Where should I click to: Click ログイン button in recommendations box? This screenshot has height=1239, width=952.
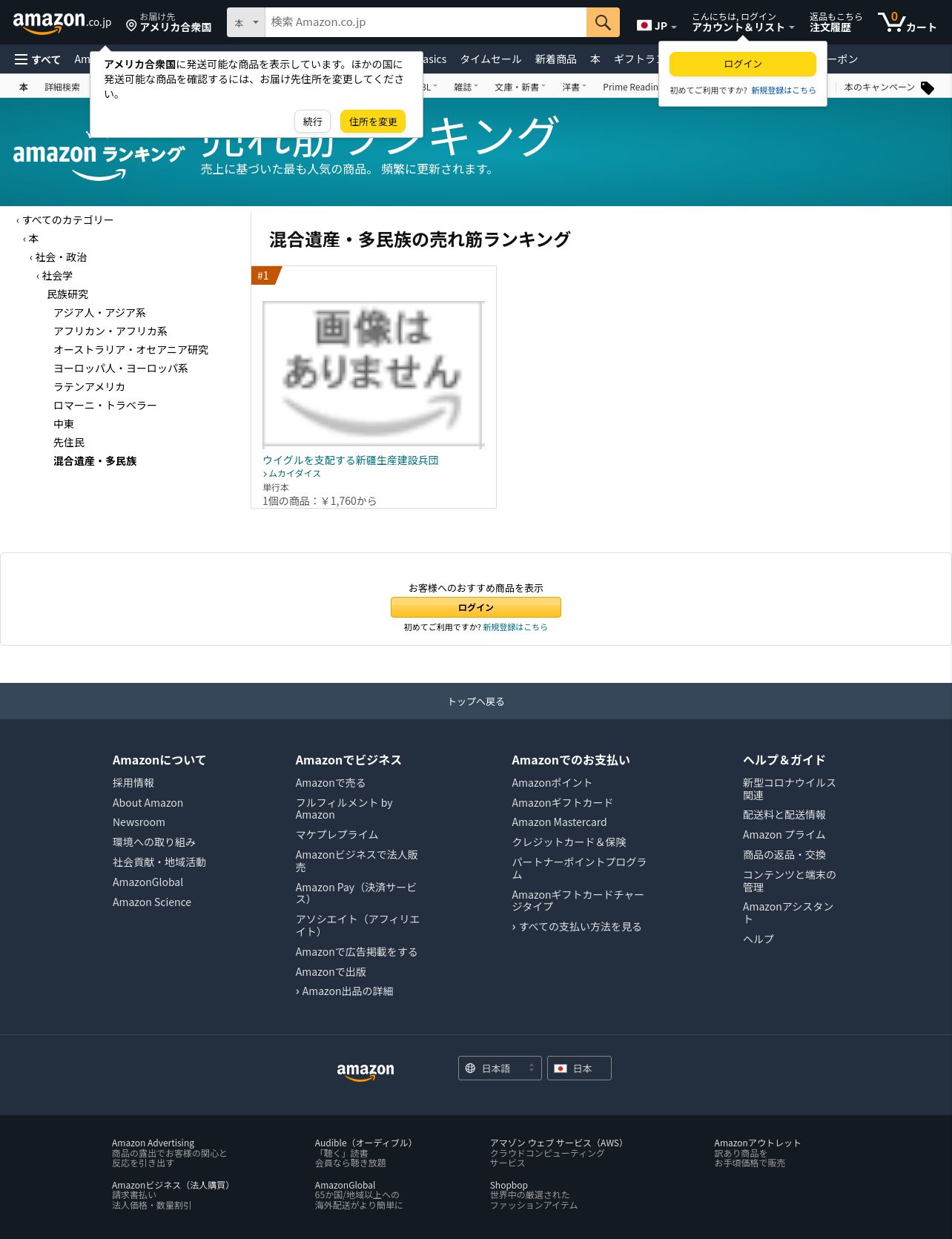pos(475,607)
